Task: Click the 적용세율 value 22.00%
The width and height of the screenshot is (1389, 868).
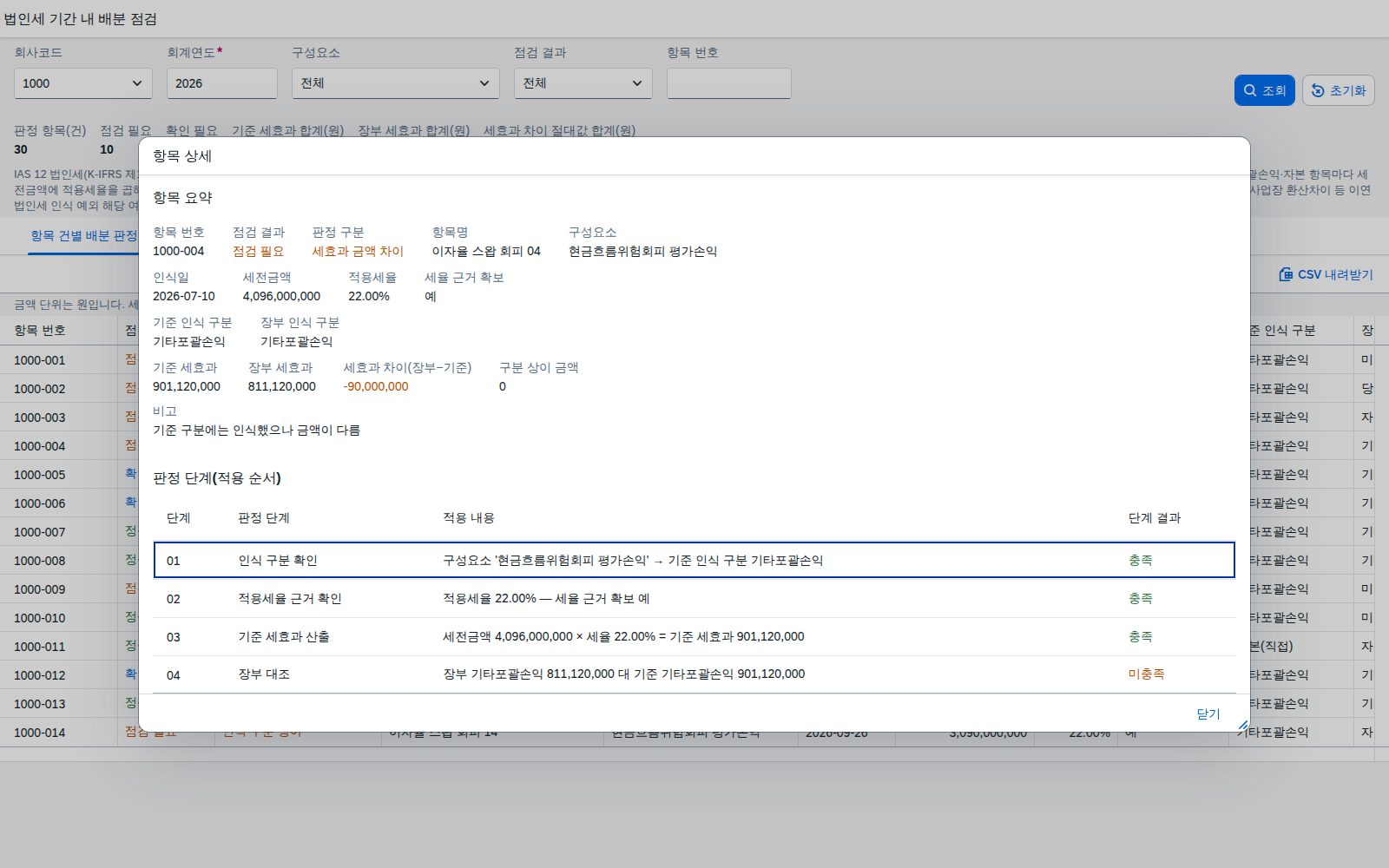Action: 369,296
